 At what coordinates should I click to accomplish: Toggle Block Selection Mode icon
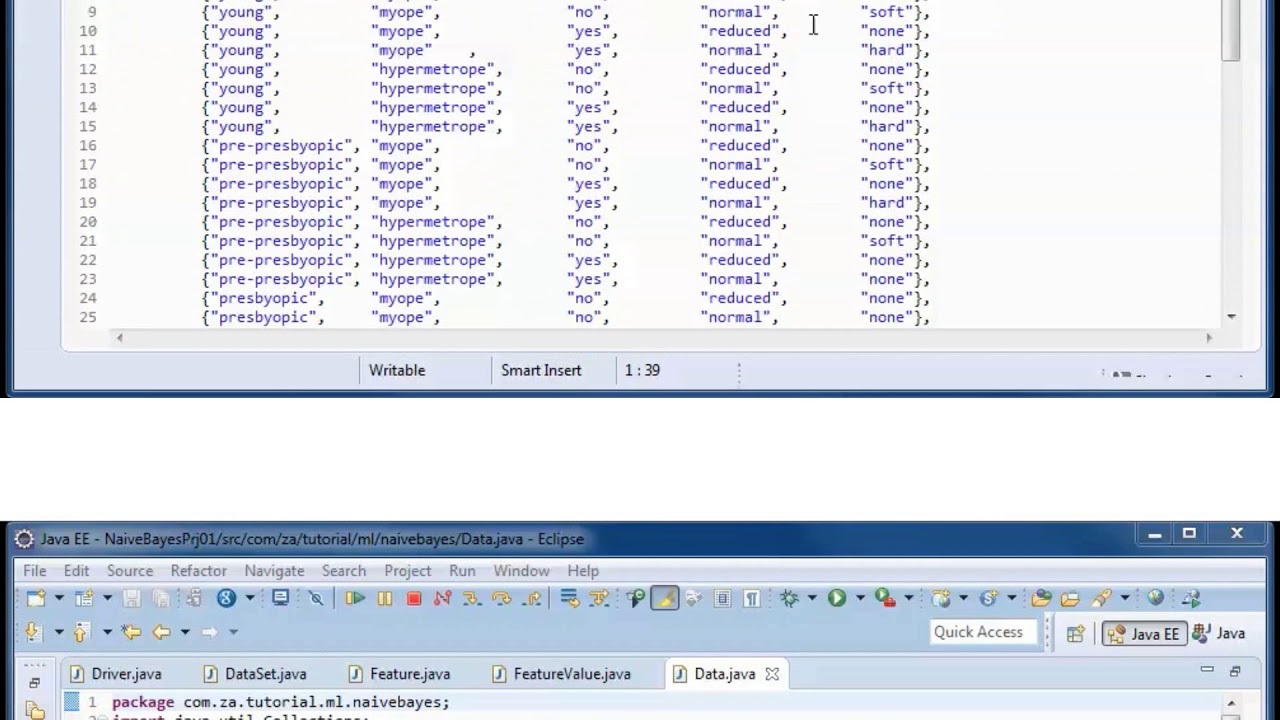tap(722, 598)
